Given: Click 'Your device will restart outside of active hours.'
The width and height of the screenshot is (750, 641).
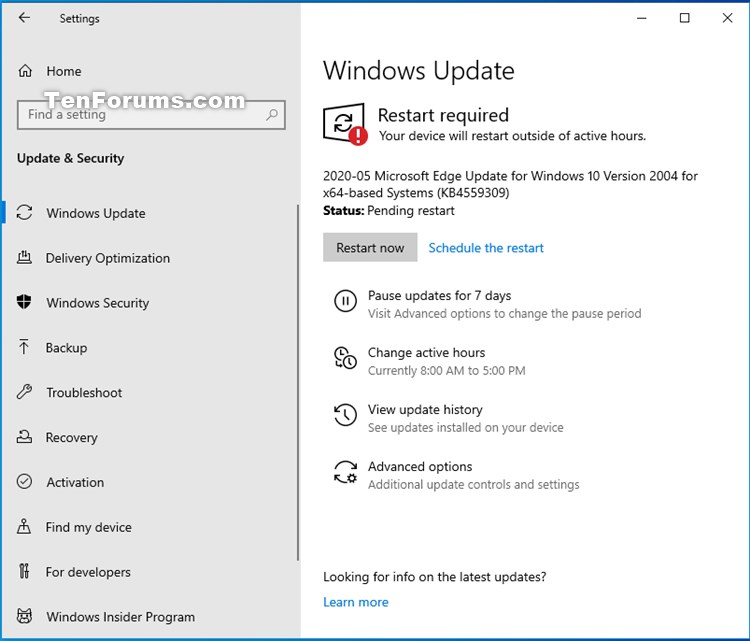Looking at the screenshot, I should [512, 136].
